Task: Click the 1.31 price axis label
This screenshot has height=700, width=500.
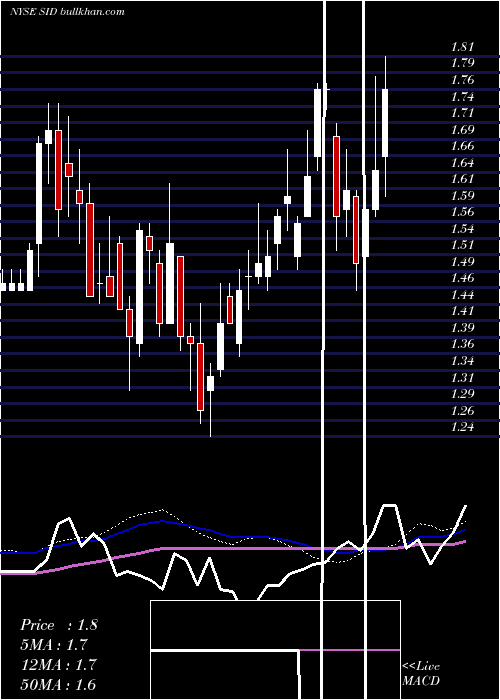Action: (x=462, y=378)
